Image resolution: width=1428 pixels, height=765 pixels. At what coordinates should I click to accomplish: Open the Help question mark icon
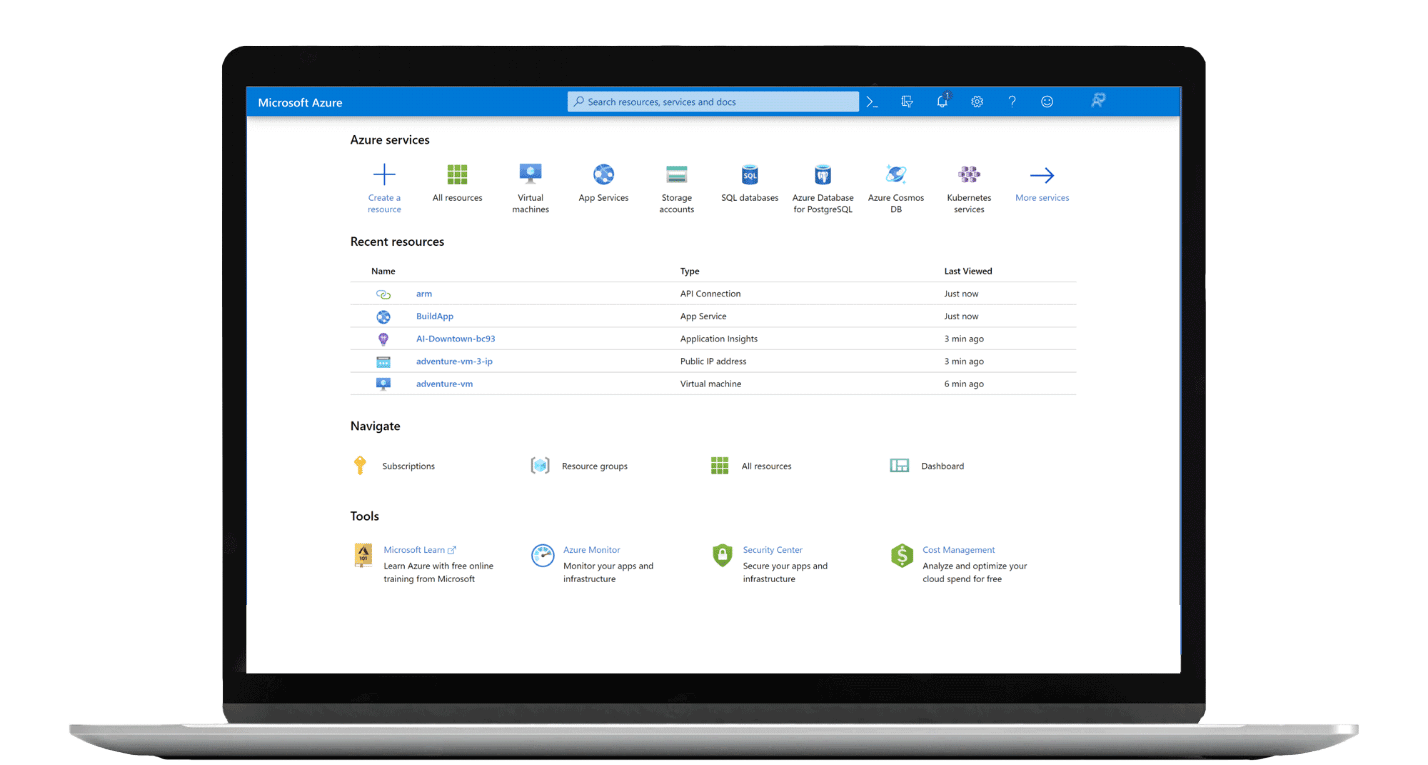[1012, 102]
